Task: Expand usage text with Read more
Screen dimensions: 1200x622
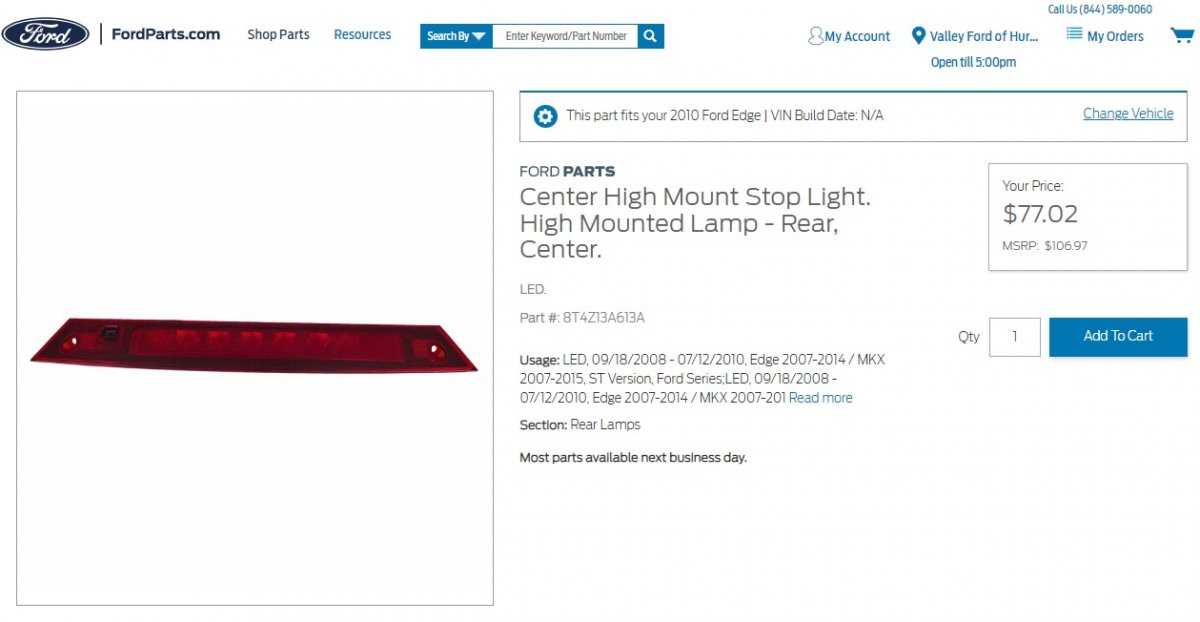Action: [820, 398]
